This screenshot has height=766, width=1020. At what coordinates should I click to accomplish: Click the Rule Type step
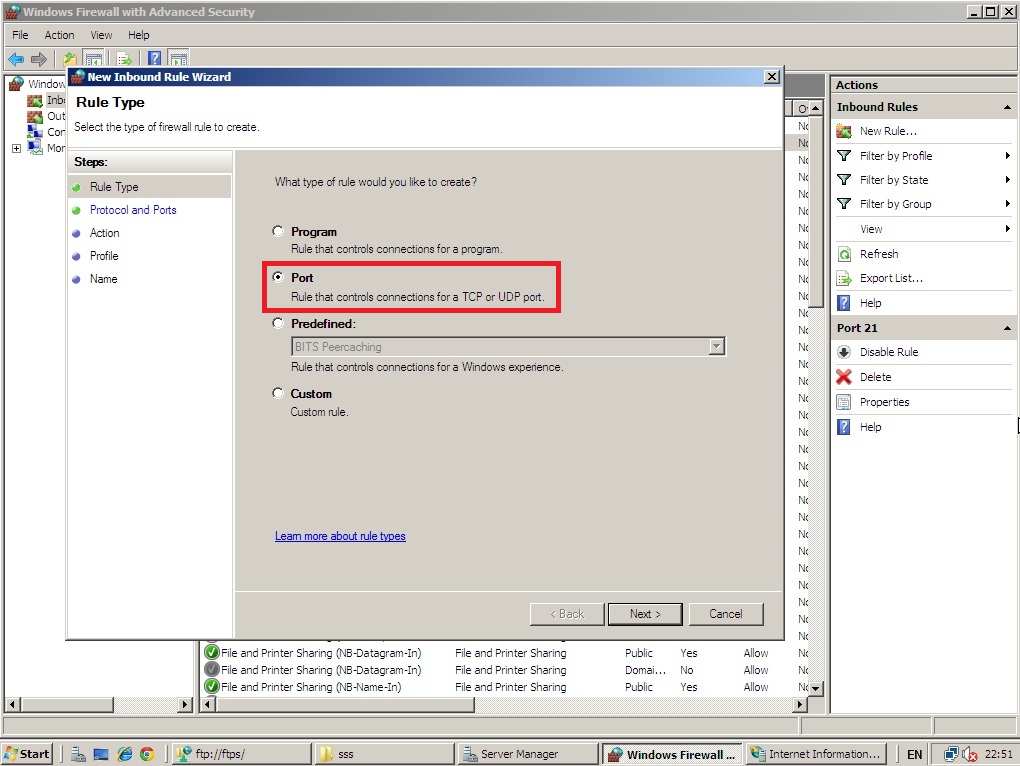coord(114,187)
